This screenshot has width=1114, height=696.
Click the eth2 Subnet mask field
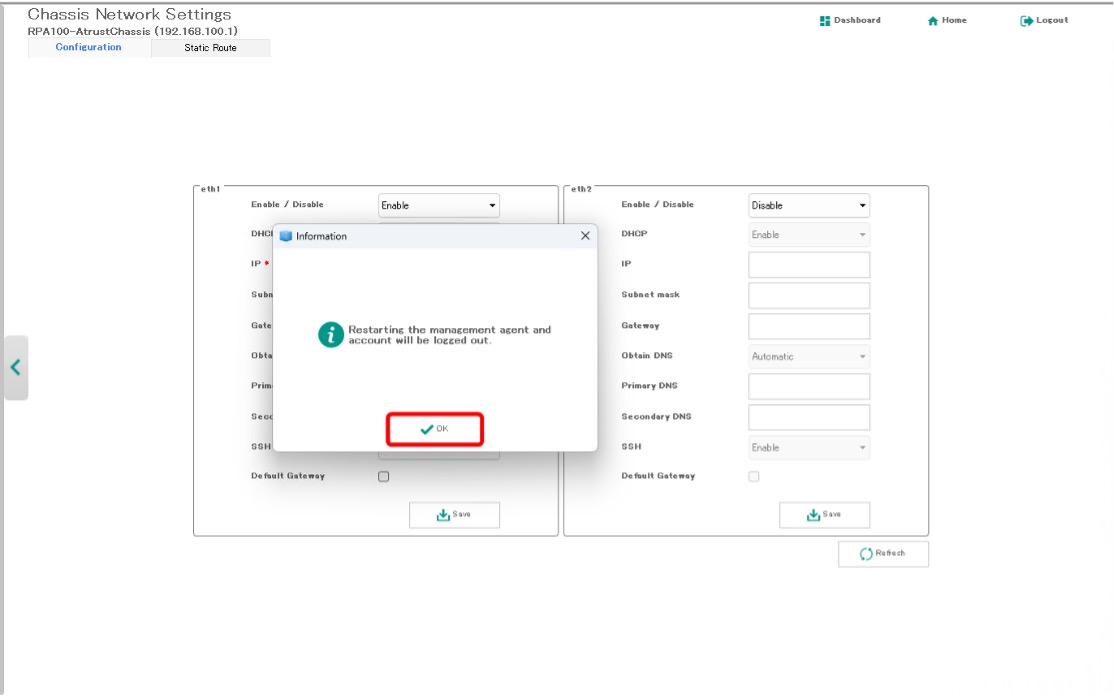[809, 296]
